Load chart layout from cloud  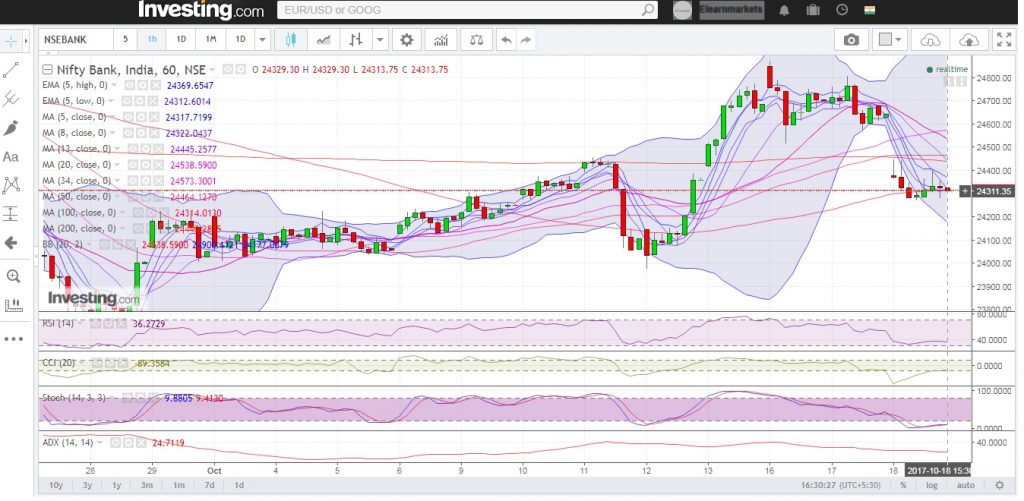pyautogui.click(x=930, y=40)
